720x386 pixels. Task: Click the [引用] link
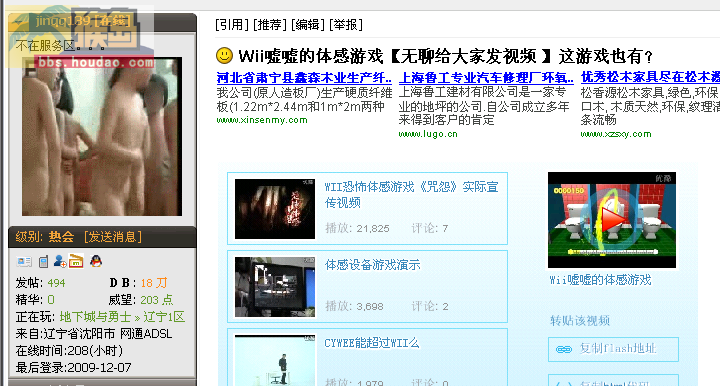tap(232, 25)
